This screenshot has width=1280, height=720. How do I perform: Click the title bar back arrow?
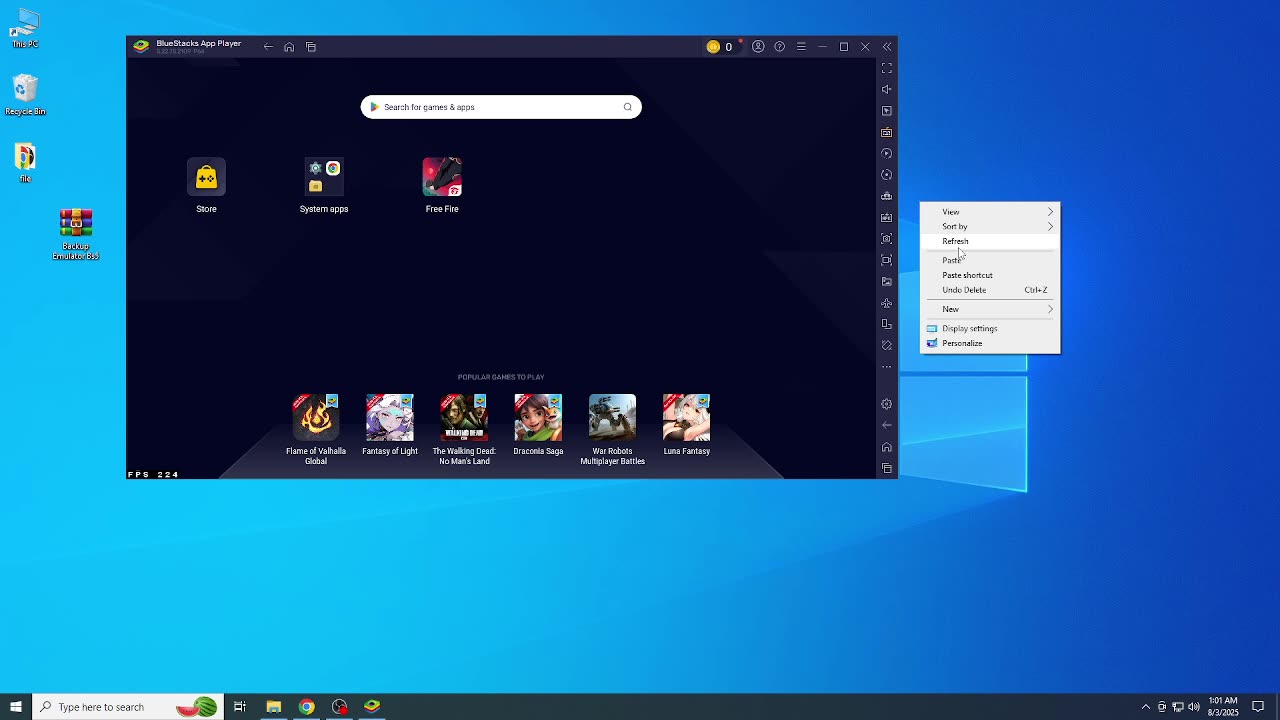268,47
